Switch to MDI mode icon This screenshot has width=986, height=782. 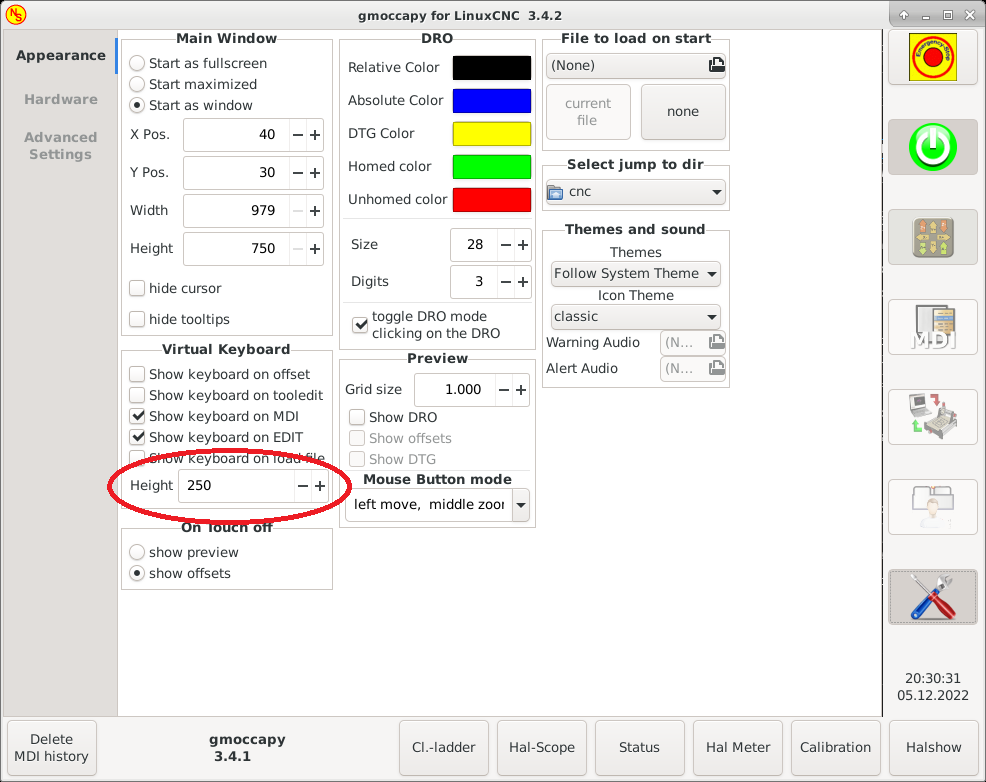point(933,327)
